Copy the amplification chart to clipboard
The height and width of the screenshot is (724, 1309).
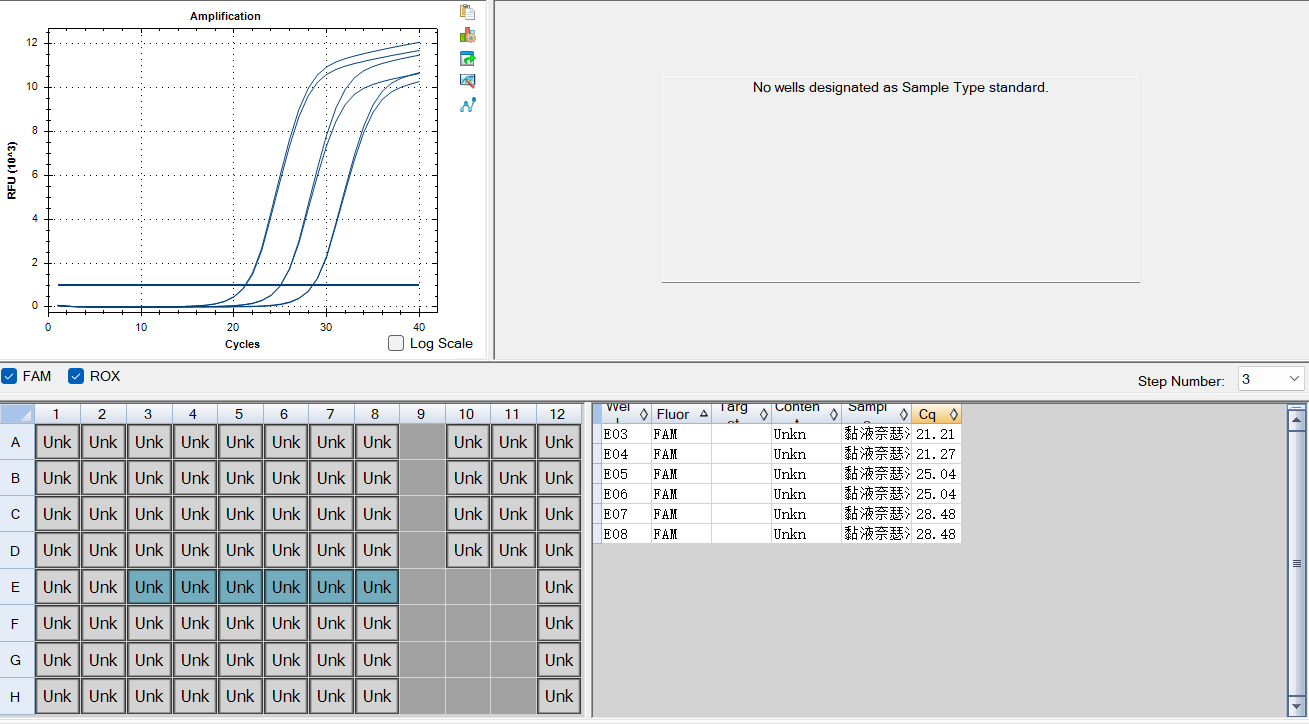click(467, 12)
